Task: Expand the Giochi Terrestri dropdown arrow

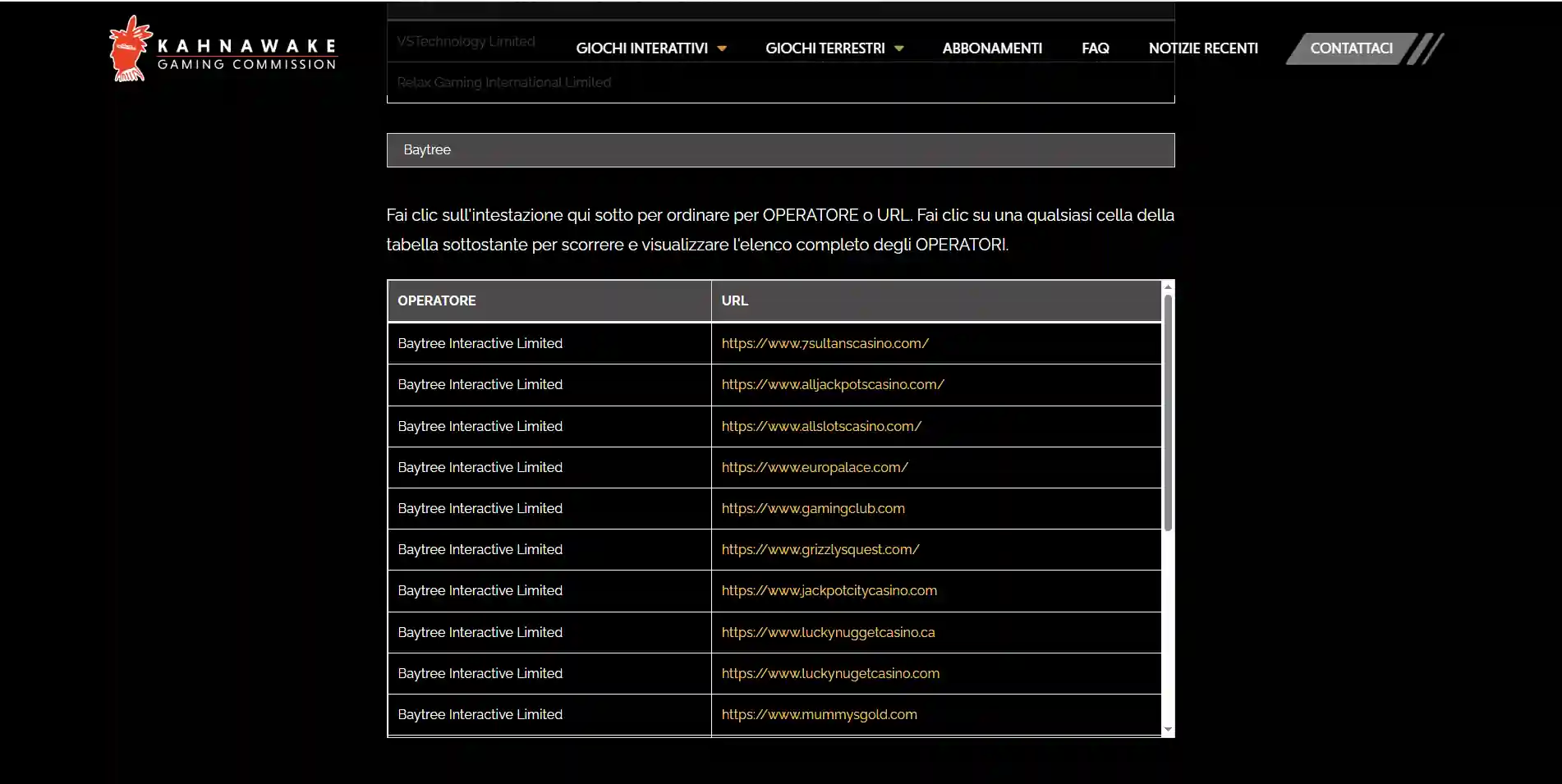Action: (898, 48)
